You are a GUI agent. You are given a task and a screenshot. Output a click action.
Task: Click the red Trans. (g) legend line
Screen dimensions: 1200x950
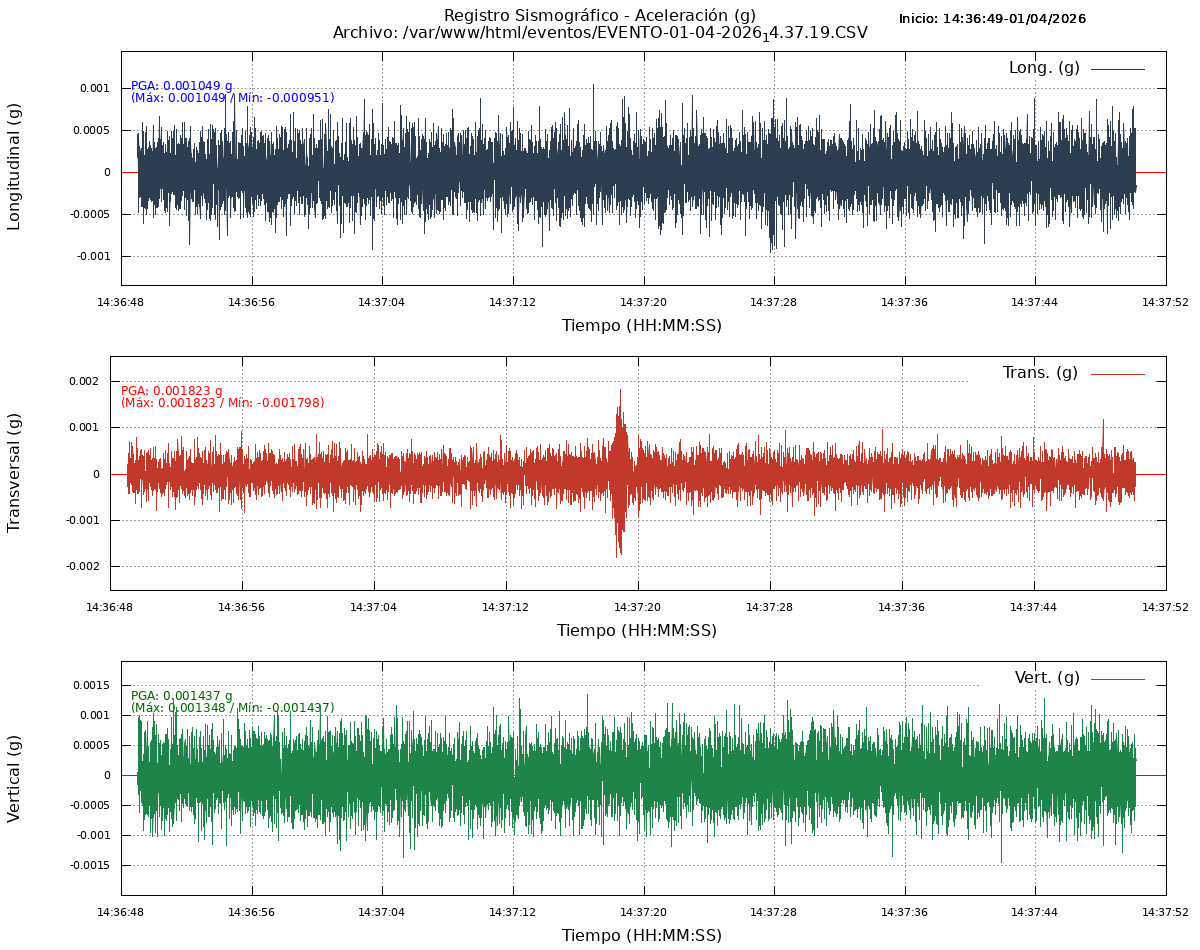click(x=1117, y=374)
